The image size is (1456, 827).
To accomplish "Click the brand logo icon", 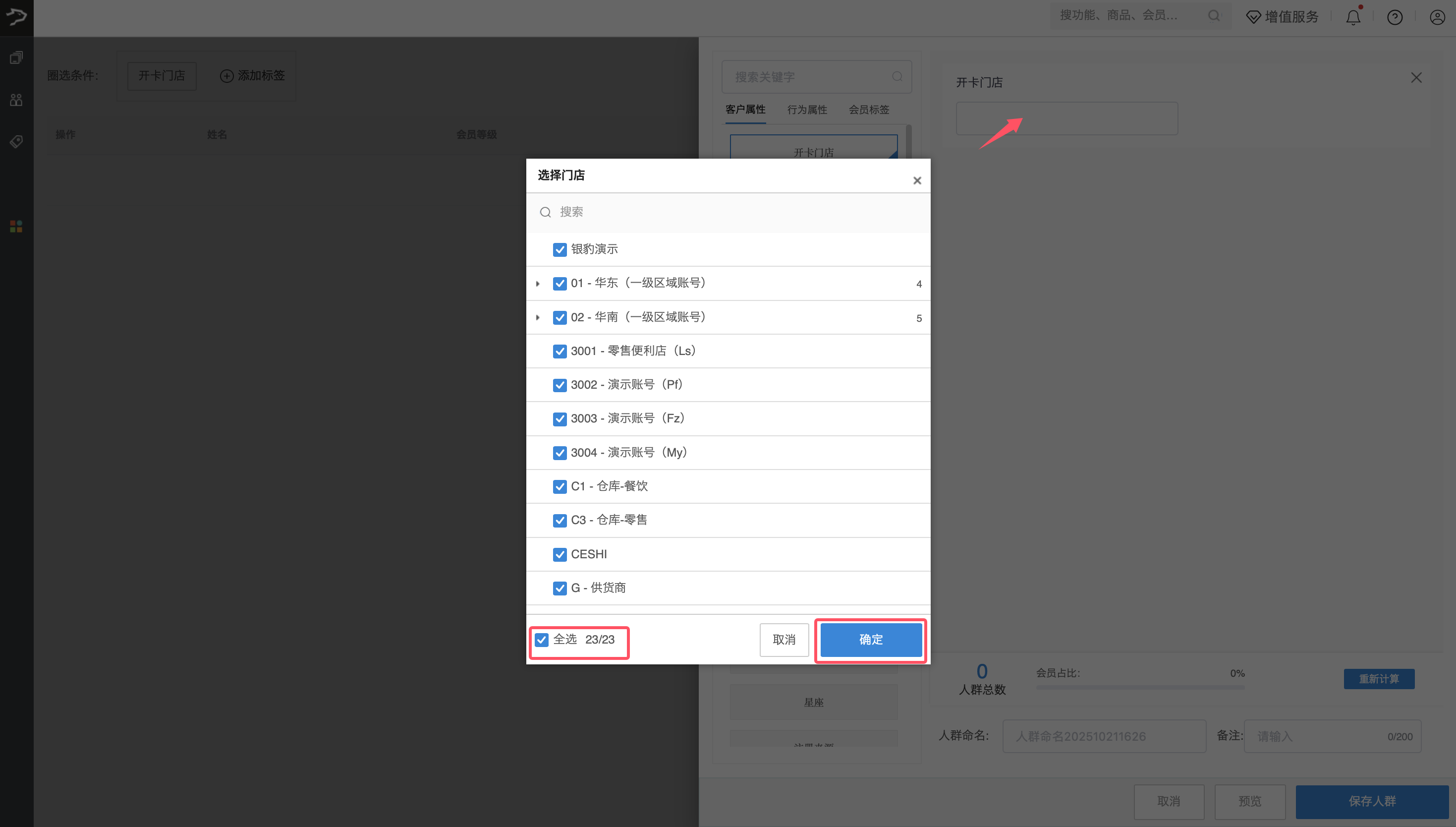I will [16, 17].
